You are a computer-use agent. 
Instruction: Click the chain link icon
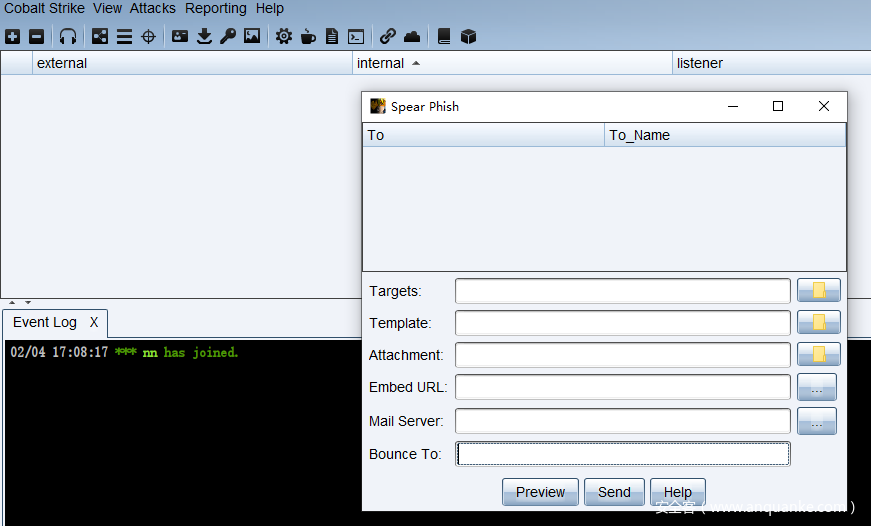[x=387, y=37]
